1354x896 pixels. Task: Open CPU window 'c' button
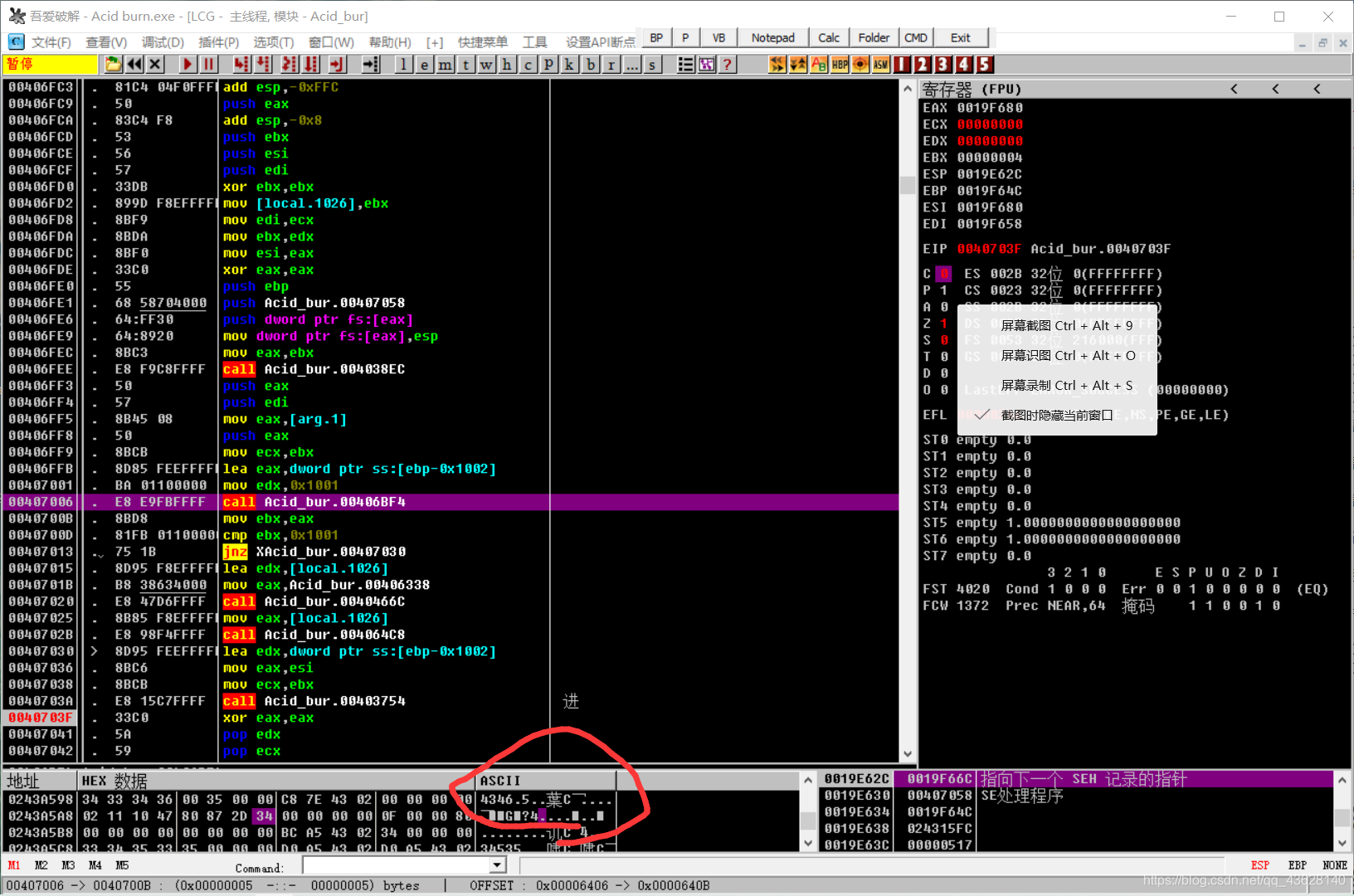click(x=528, y=64)
